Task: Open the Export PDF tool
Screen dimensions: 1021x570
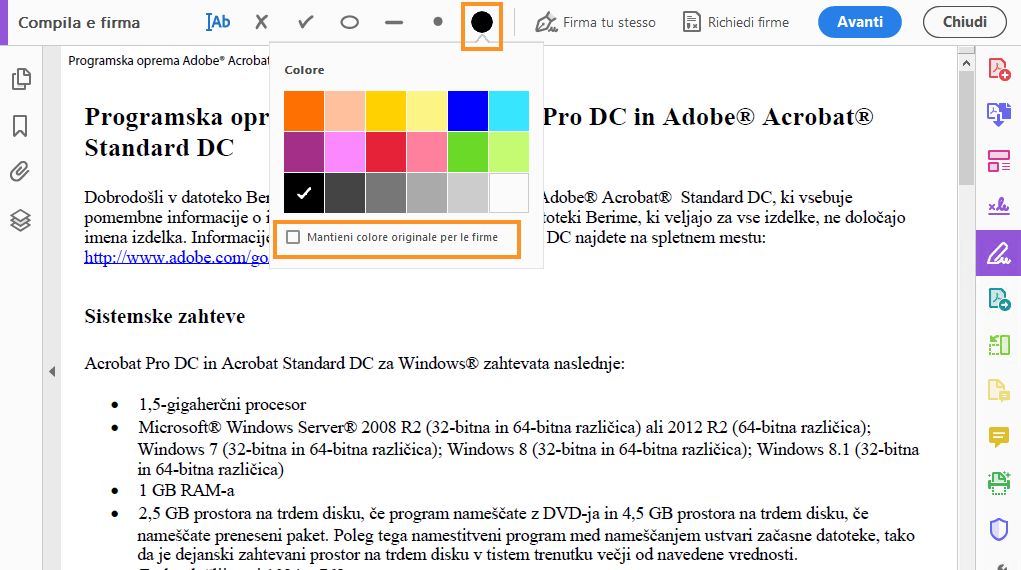Action: [x=999, y=114]
